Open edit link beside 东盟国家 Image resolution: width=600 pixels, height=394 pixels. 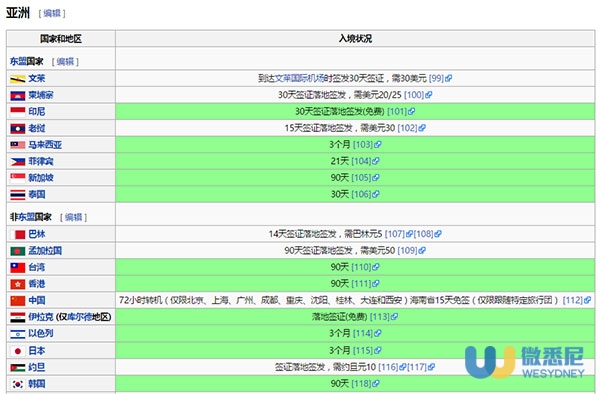(x=65, y=62)
